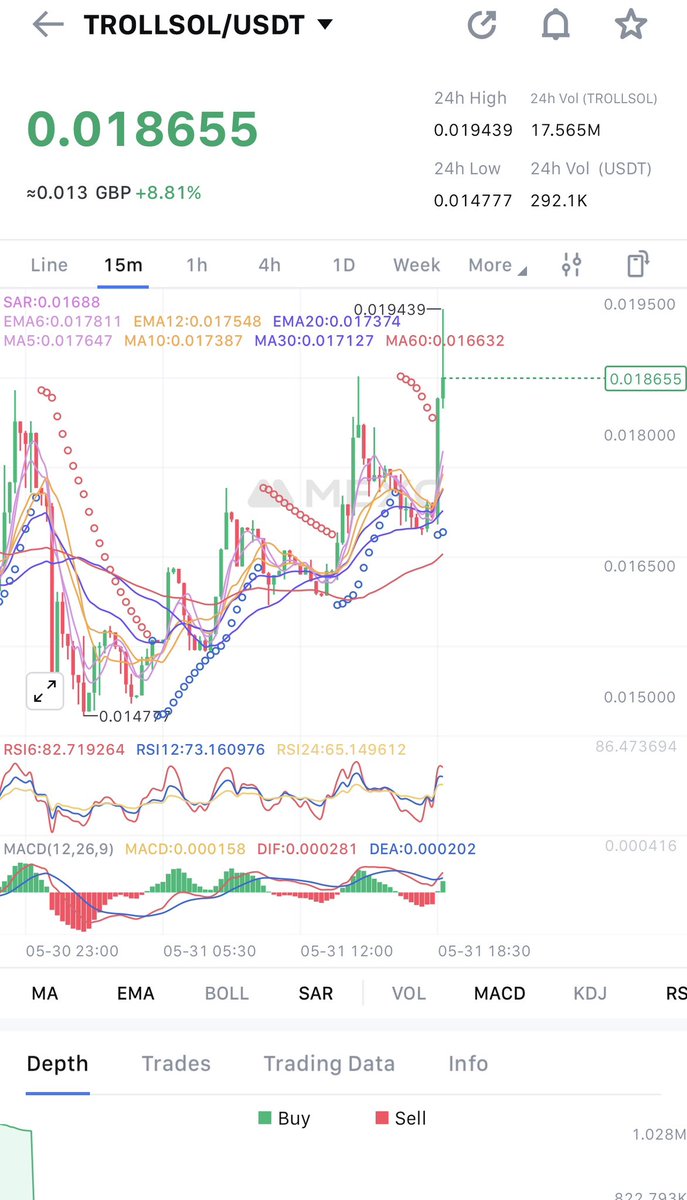Open the Trades tab
The width and height of the screenshot is (687, 1200).
point(176,1064)
